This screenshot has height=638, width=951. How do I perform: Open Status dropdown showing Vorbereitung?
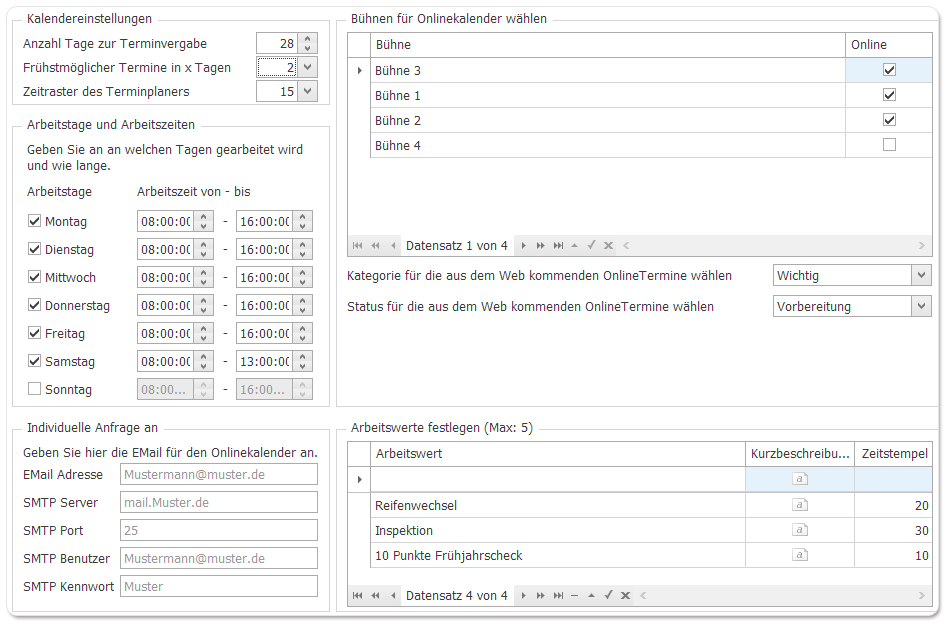[x=921, y=306]
